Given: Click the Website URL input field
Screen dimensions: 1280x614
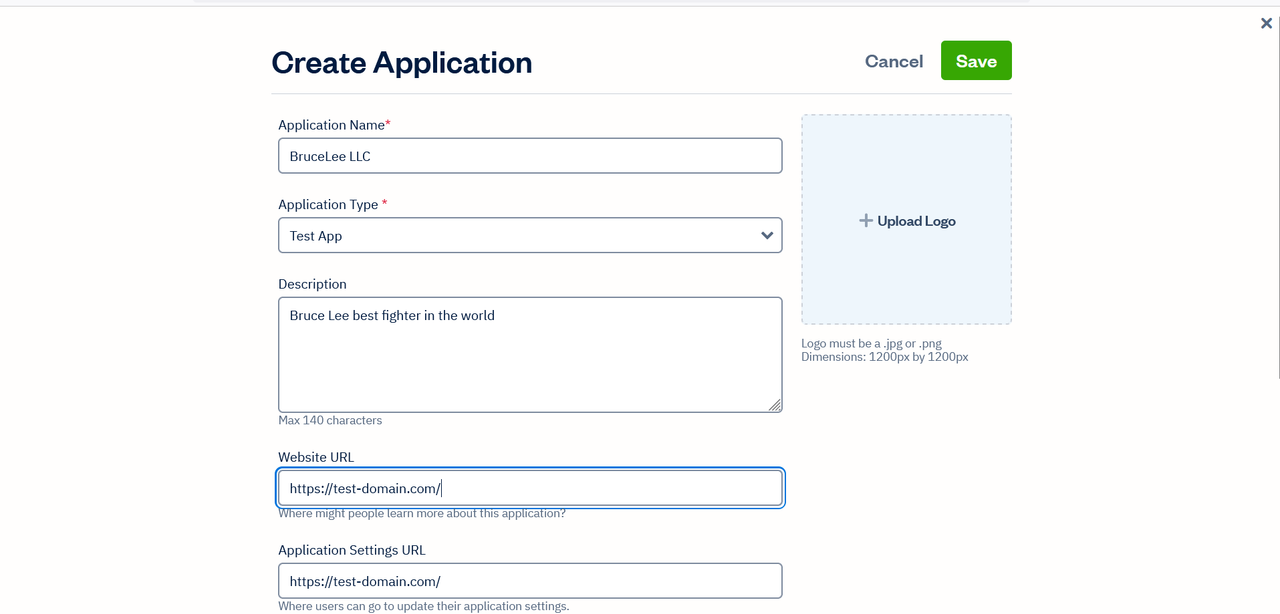Looking at the screenshot, I should [x=530, y=488].
